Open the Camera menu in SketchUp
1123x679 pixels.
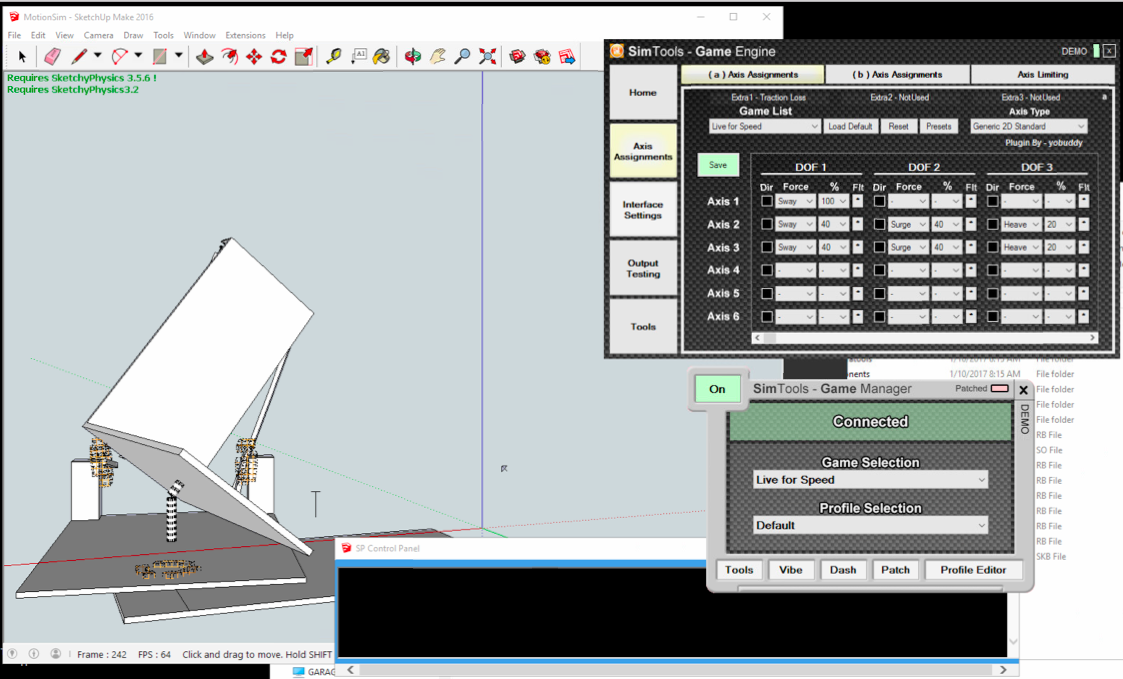(x=98, y=35)
